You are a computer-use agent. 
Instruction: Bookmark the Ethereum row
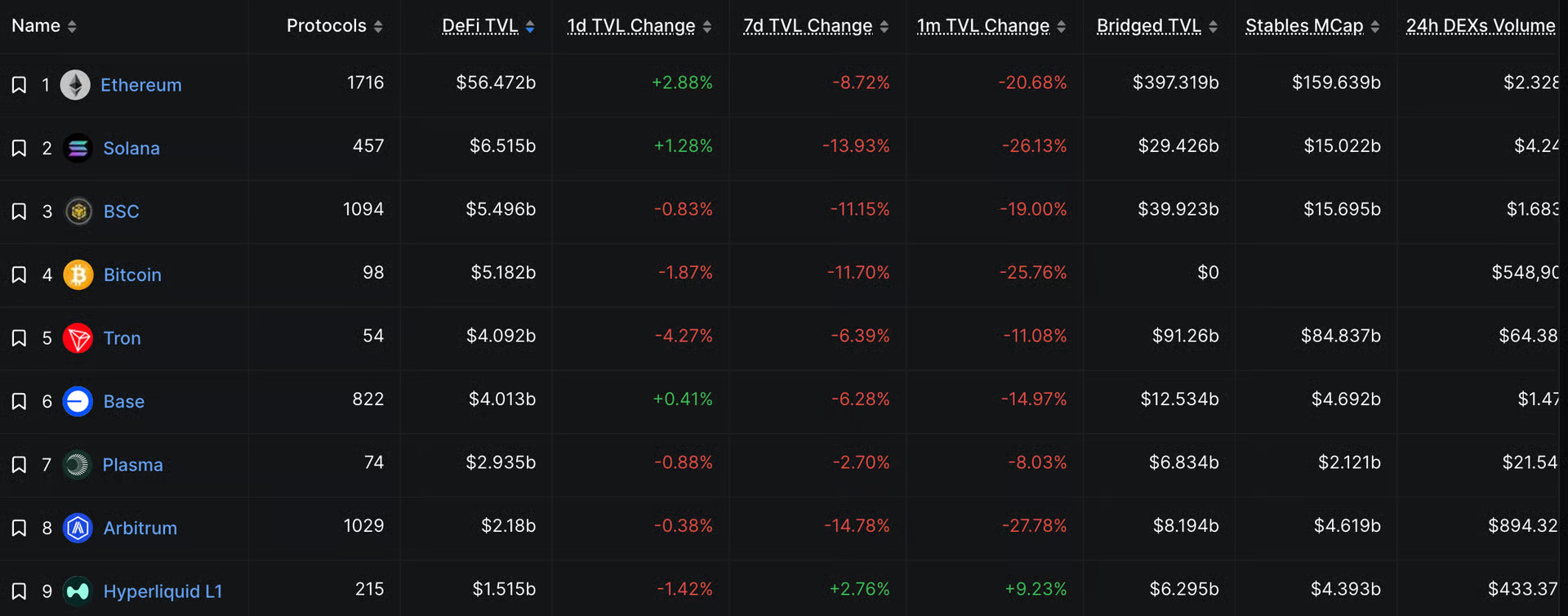19,85
